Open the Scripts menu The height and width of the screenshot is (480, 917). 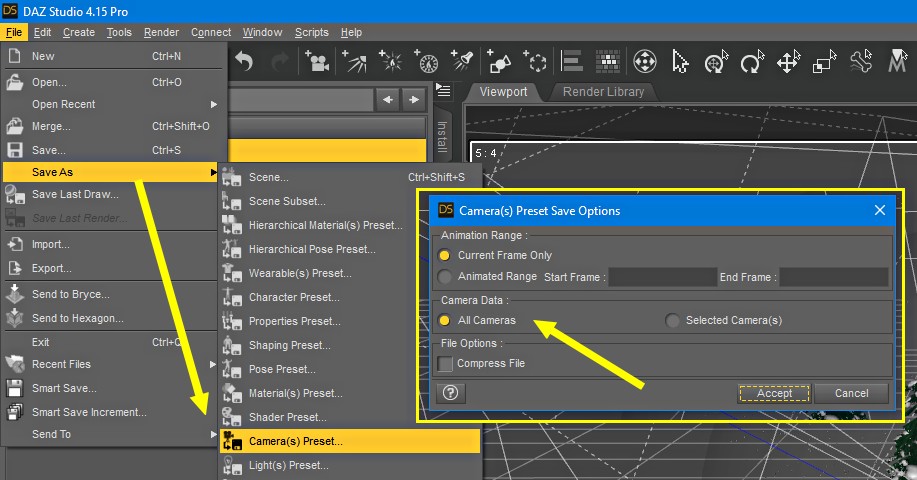coord(312,32)
